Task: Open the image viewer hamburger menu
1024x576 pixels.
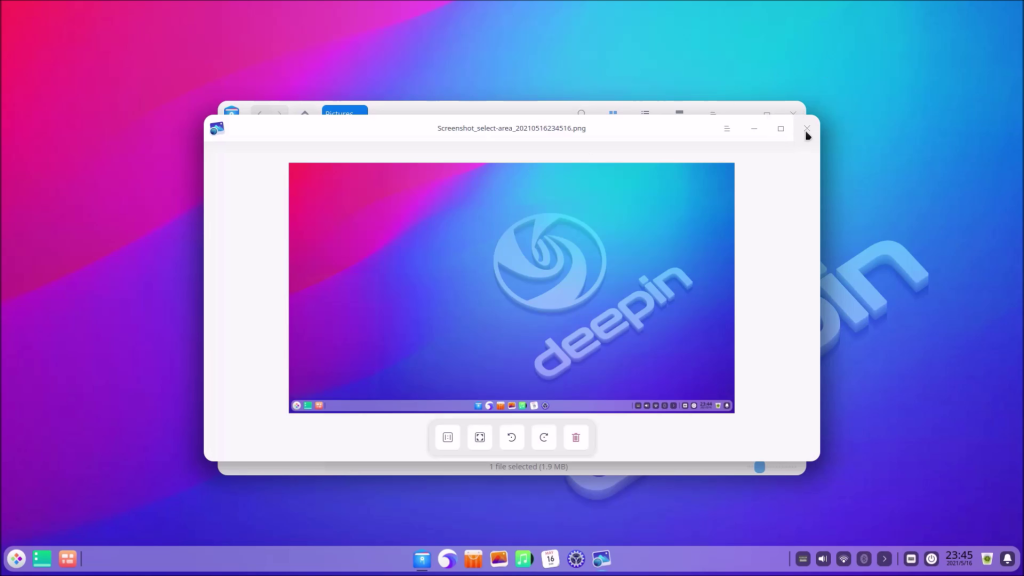Action: 727,128
